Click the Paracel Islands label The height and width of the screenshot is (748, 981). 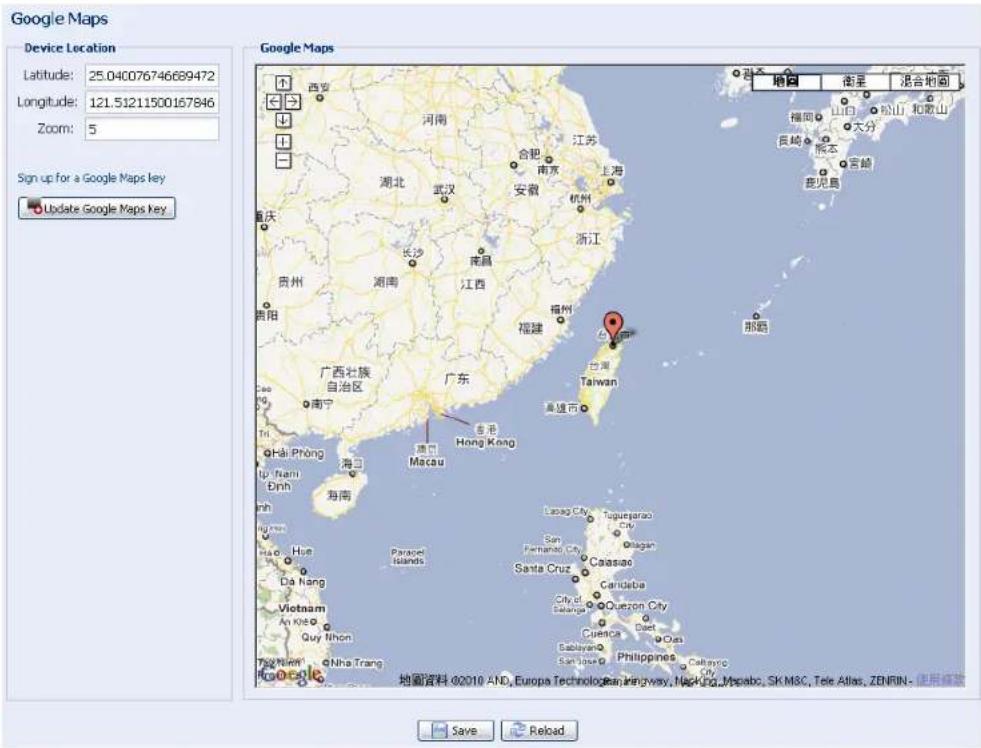[x=408, y=557]
